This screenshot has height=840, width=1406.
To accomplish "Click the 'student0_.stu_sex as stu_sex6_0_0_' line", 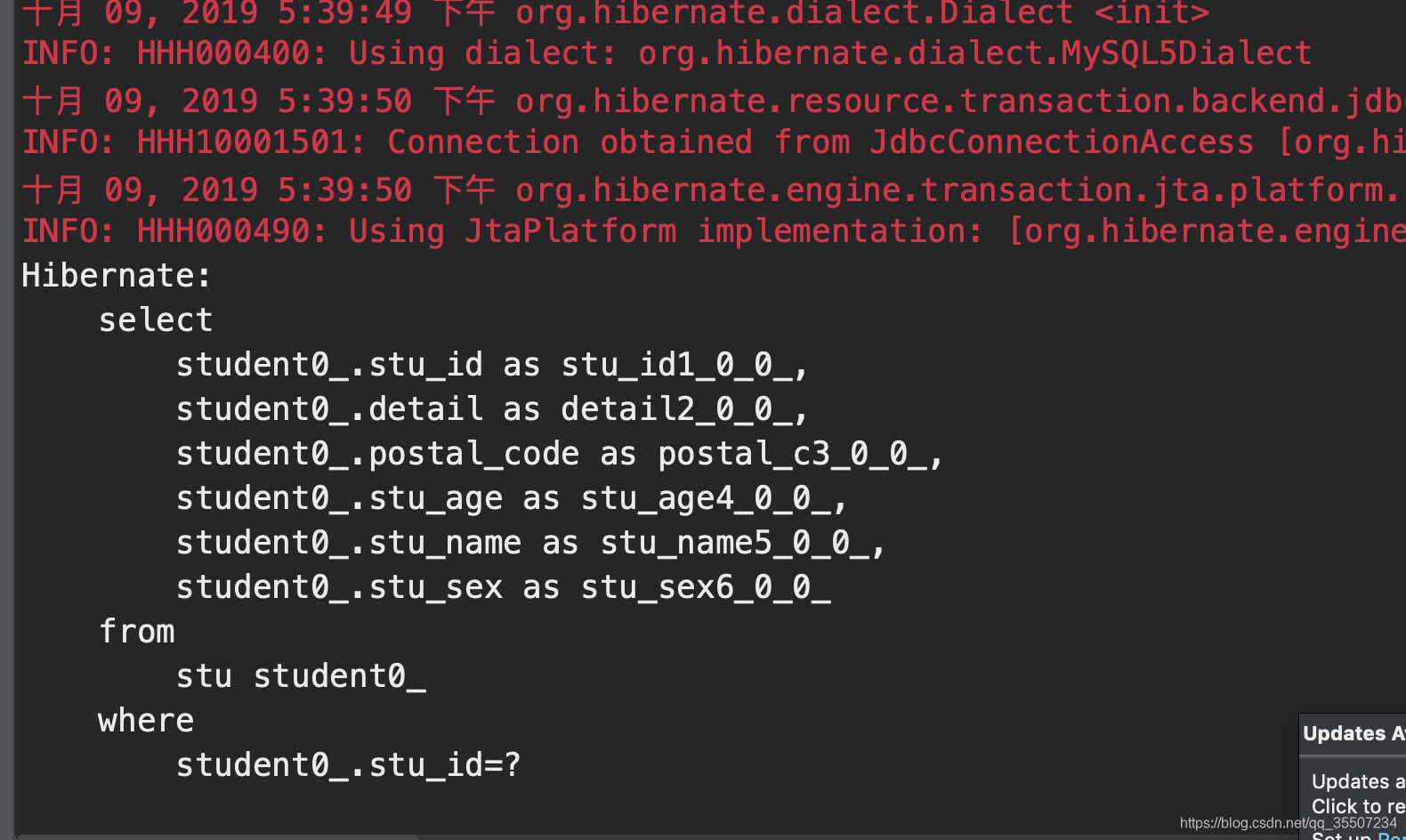I will pos(504,587).
